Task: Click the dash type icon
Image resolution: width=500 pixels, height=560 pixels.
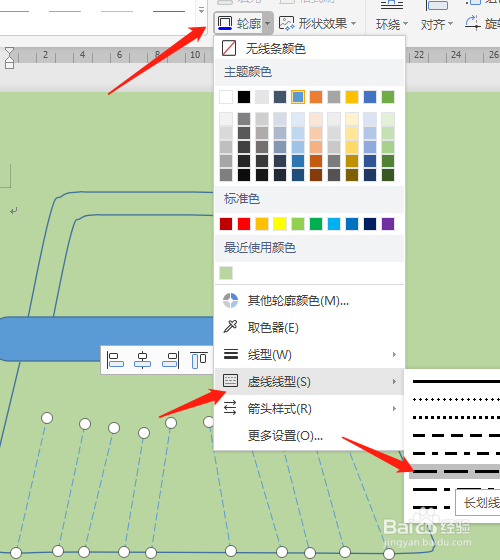Action: click(230, 381)
